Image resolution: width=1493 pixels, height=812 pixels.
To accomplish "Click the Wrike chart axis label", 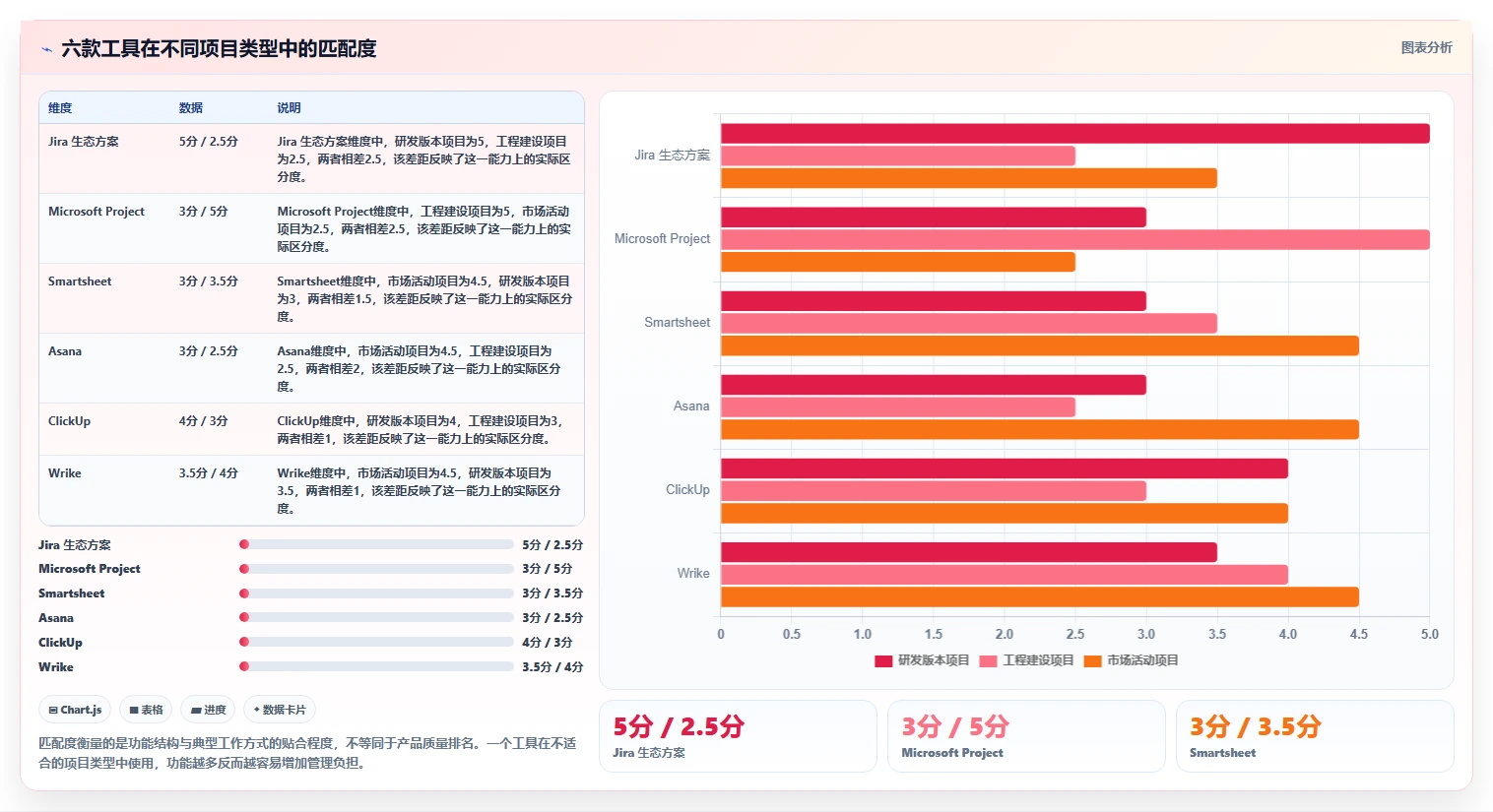I will point(693,574).
